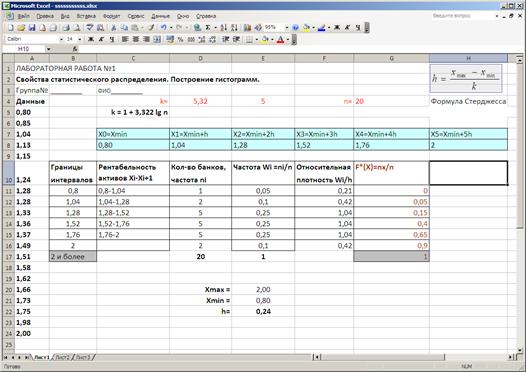Select column H header
526x372 pixels.
(x=468, y=58)
